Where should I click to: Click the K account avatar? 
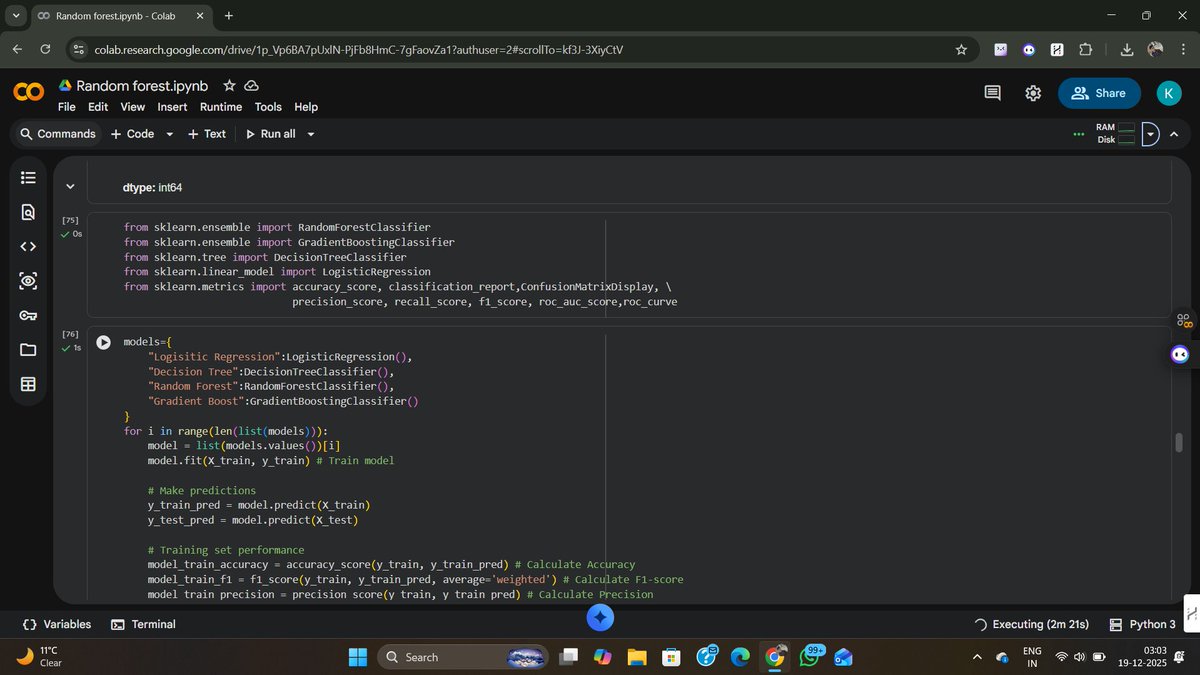(x=1169, y=93)
